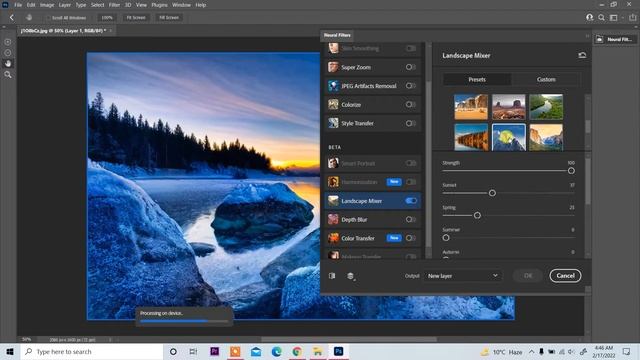Enable the Depth Blur toggle
This screenshot has width=640, height=360.
411,220
